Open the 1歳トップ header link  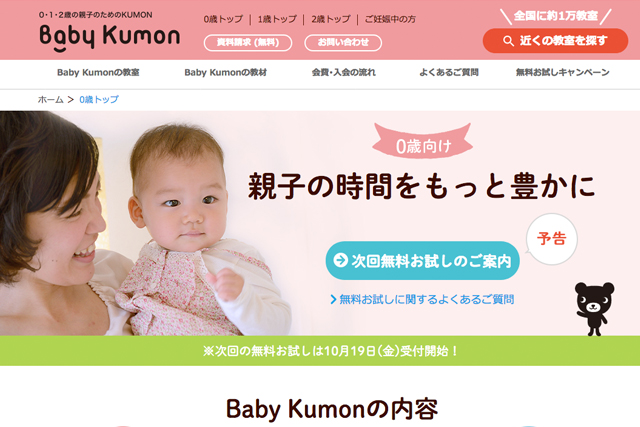(277, 19)
